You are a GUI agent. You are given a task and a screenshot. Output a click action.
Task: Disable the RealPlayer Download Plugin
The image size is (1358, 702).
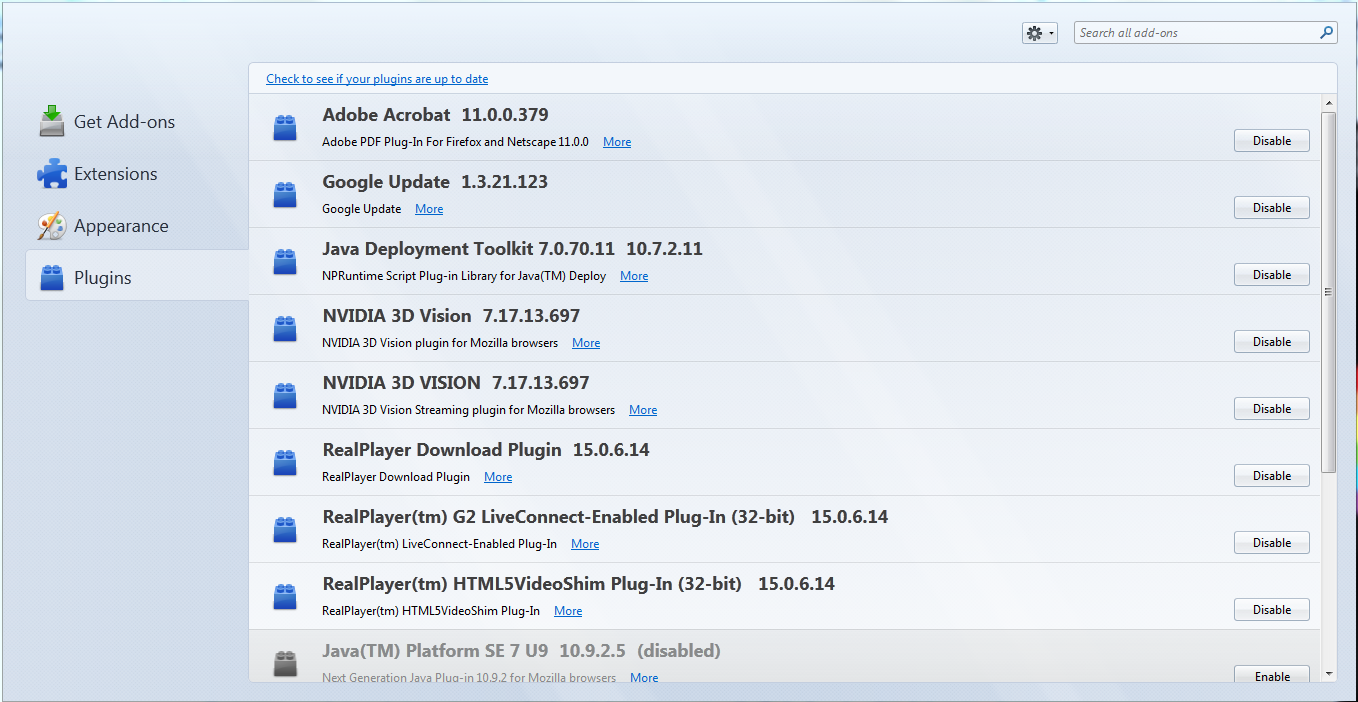(1272, 476)
